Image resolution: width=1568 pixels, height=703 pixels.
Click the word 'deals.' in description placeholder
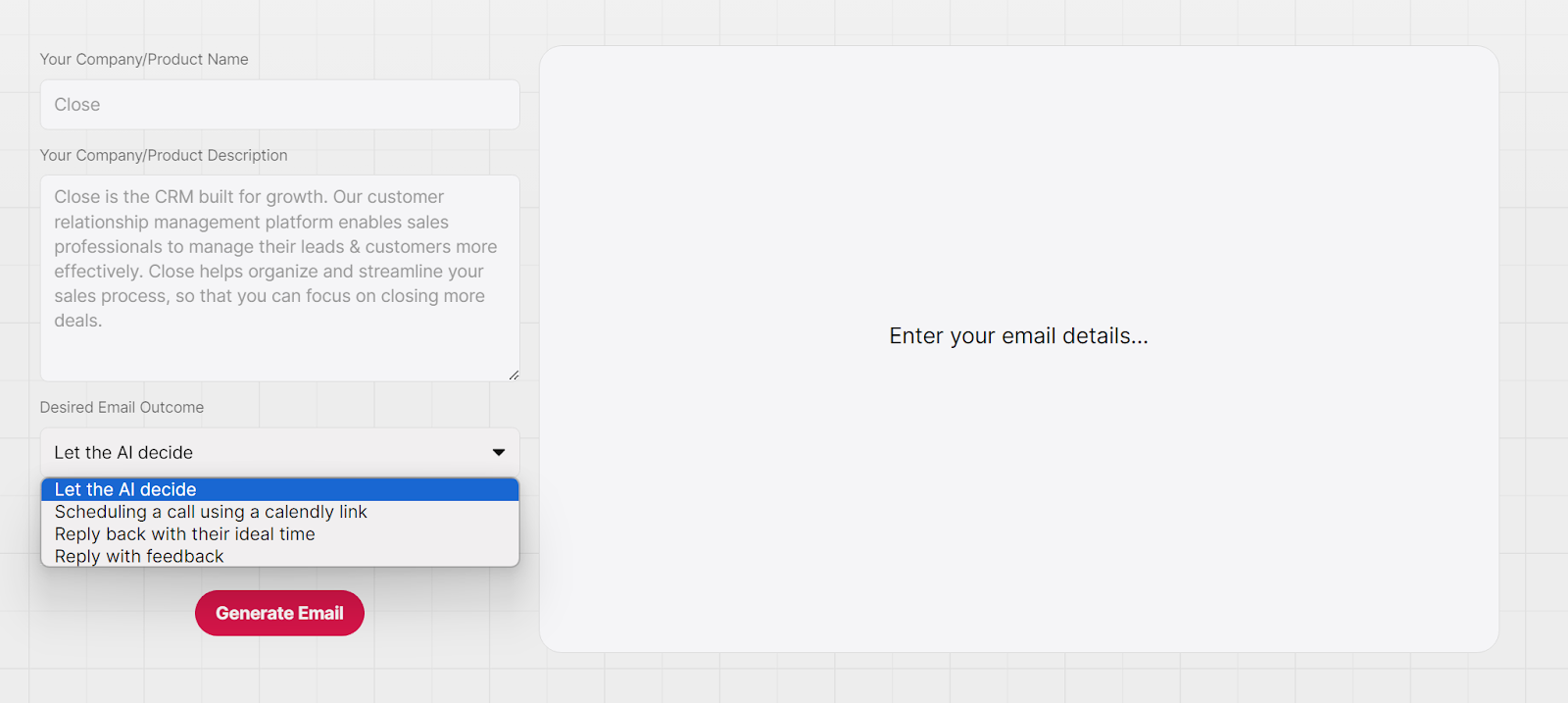click(78, 321)
